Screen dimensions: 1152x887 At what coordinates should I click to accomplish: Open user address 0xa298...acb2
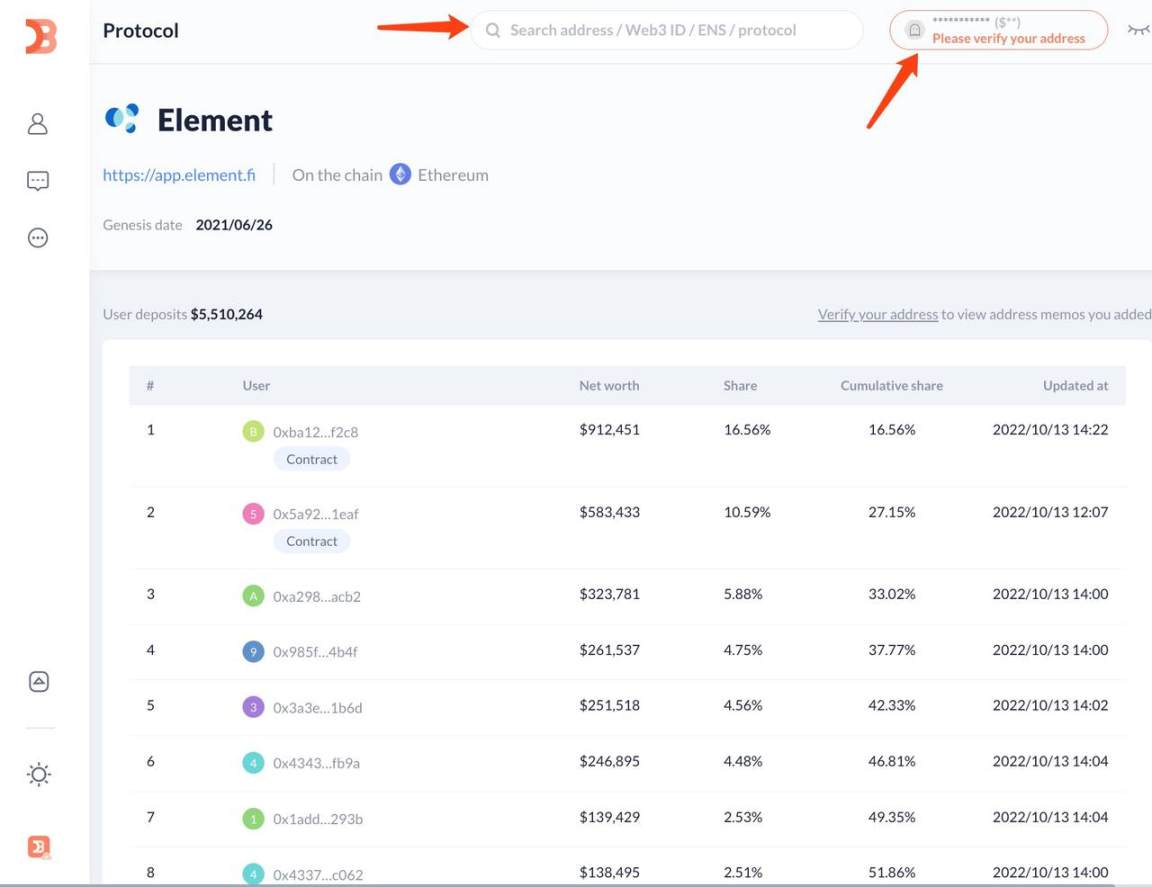[x=317, y=597]
